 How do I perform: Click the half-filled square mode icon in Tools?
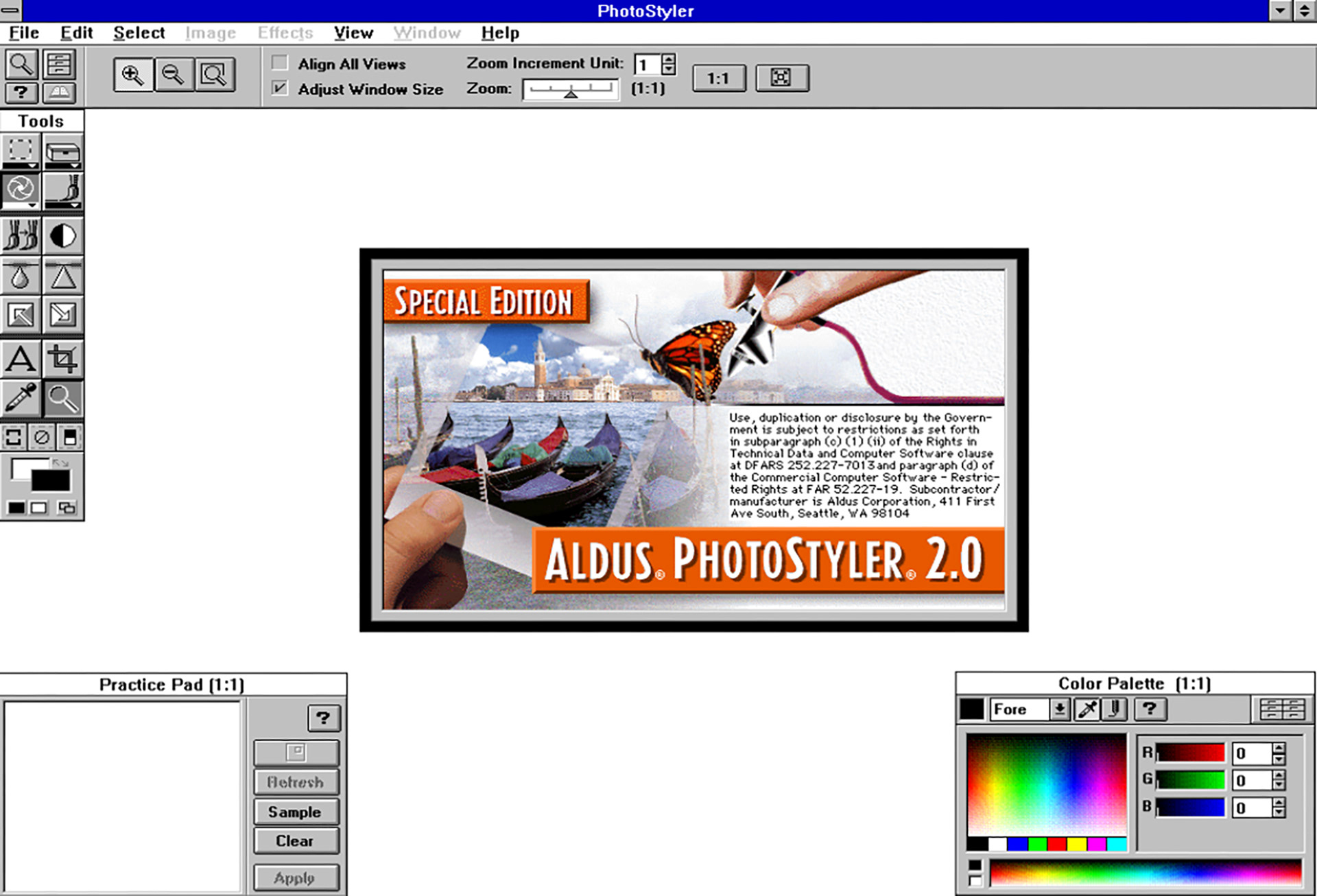[x=70, y=437]
